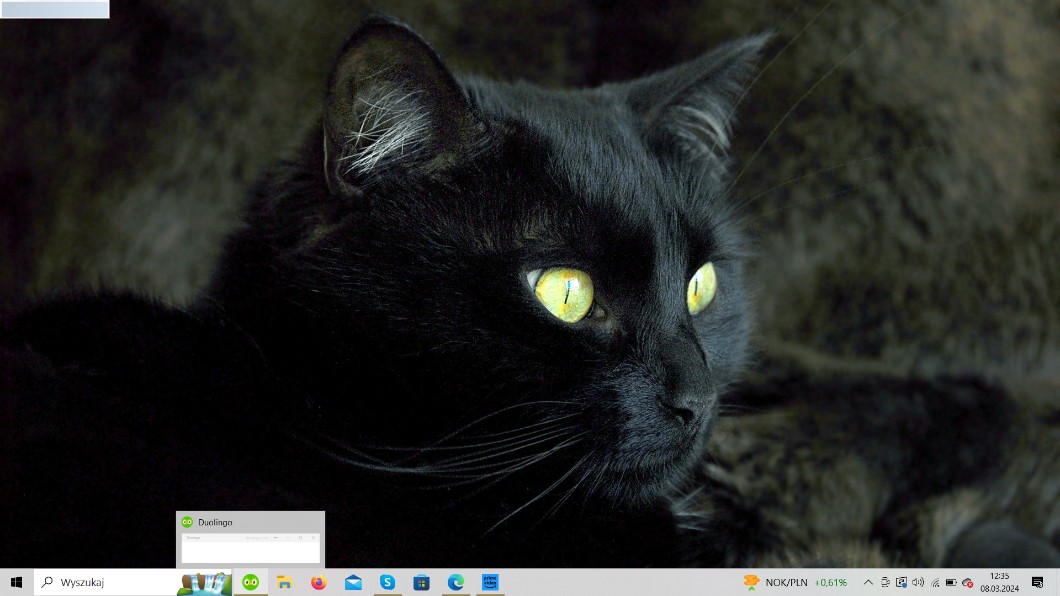This screenshot has width=1060, height=596.
Task: Open the clock and calendar flyout
Action: pyautogui.click(x=999, y=582)
